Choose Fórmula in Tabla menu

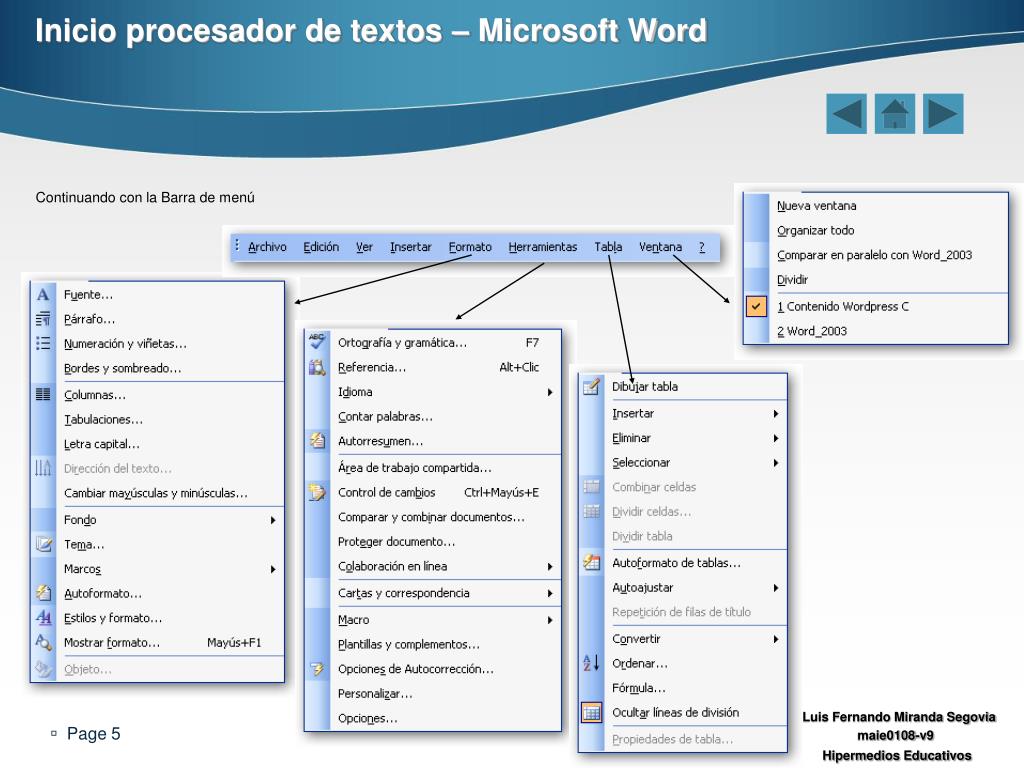click(639, 688)
